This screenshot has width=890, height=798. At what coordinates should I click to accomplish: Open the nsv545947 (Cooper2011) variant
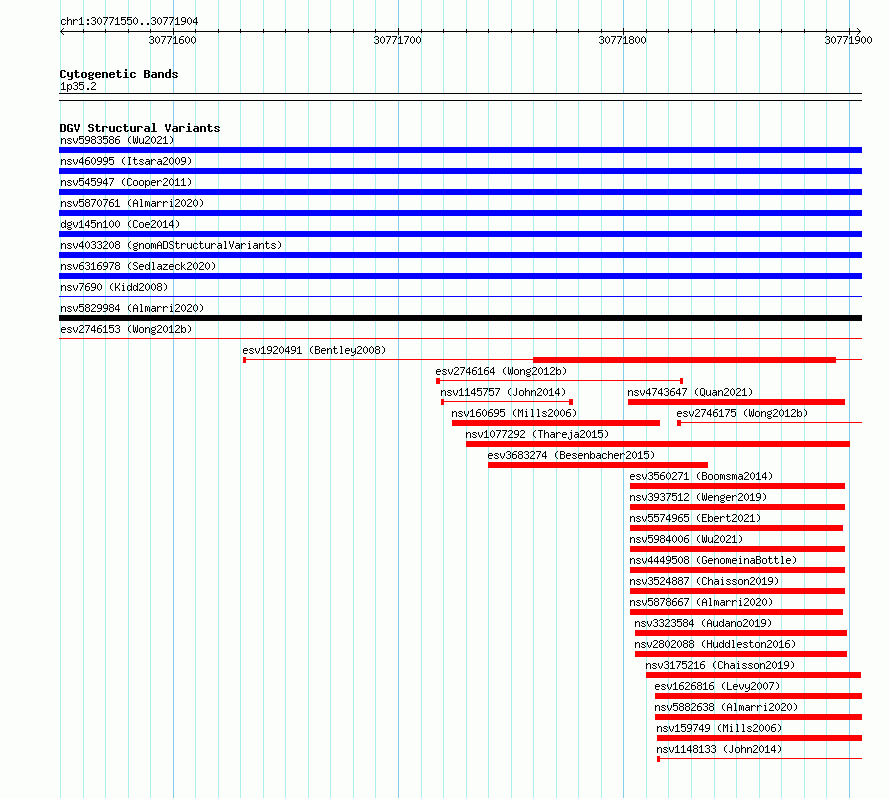click(126, 182)
